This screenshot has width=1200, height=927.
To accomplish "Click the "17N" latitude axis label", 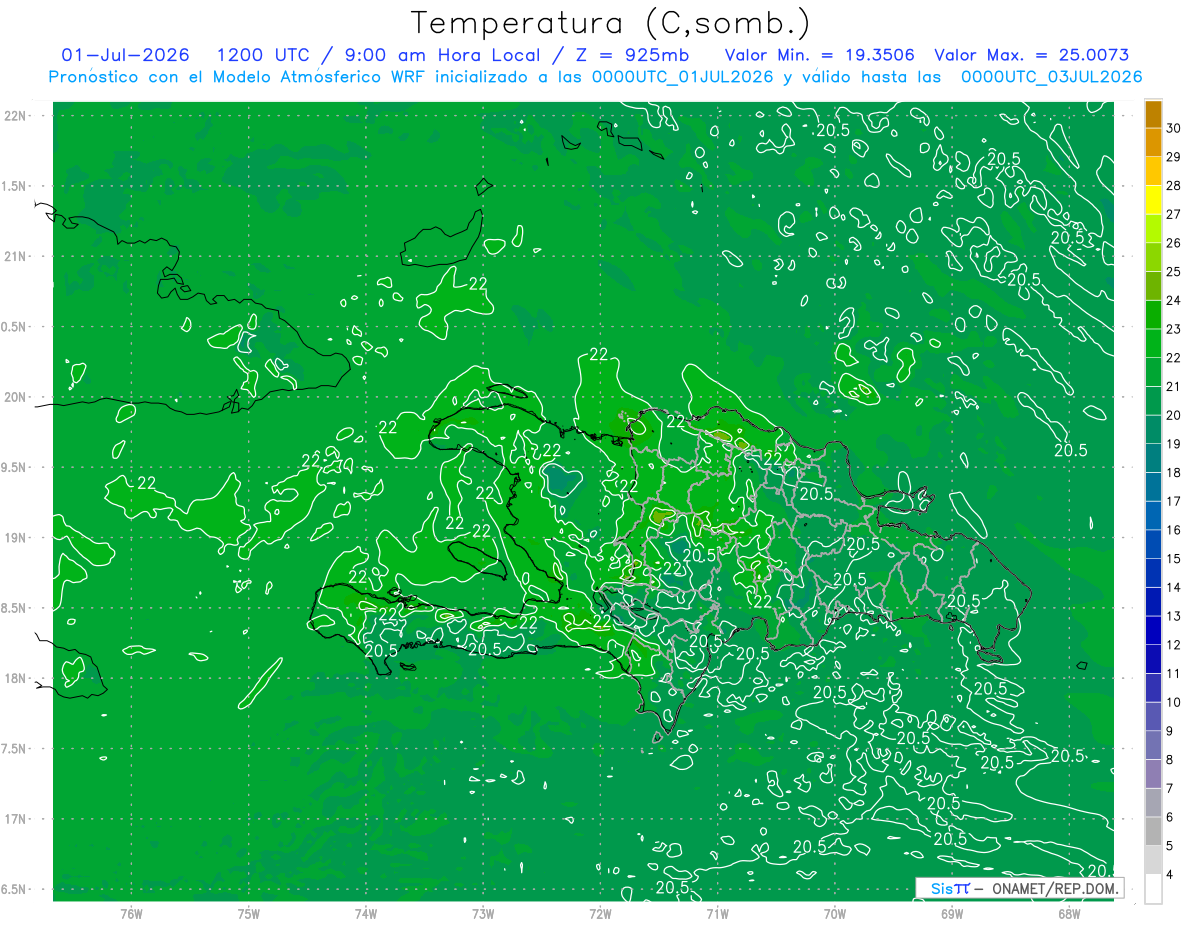I will [17, 819].
